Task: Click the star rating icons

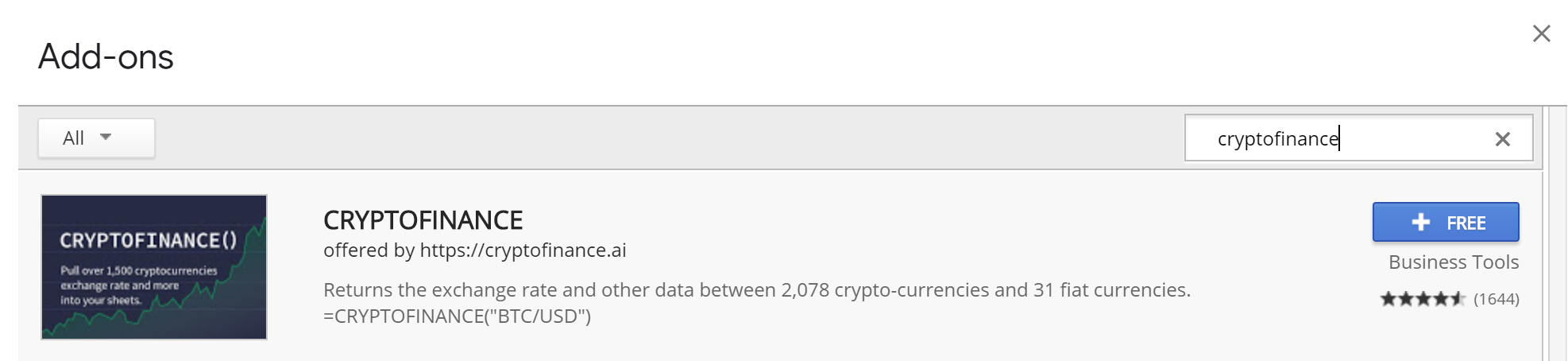Action: [x=1422, y=299]
